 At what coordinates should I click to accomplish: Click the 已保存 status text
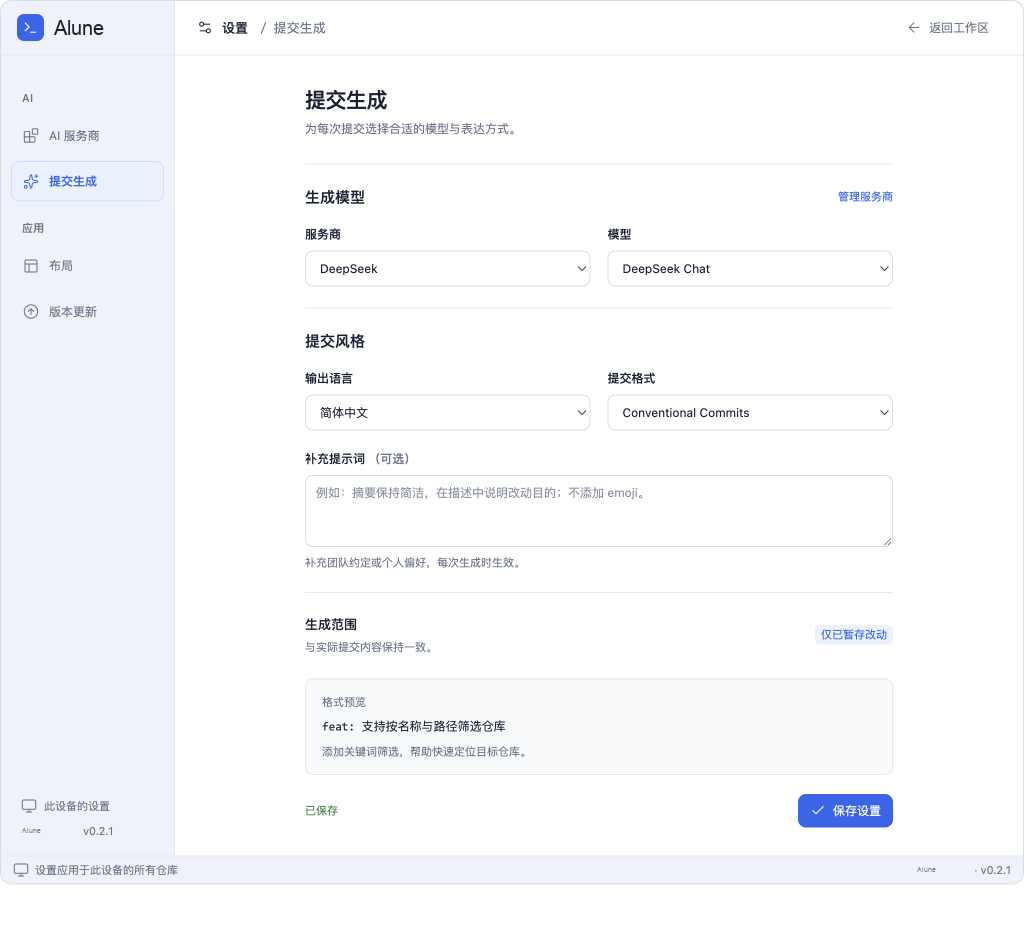click(x=321, y=810)
